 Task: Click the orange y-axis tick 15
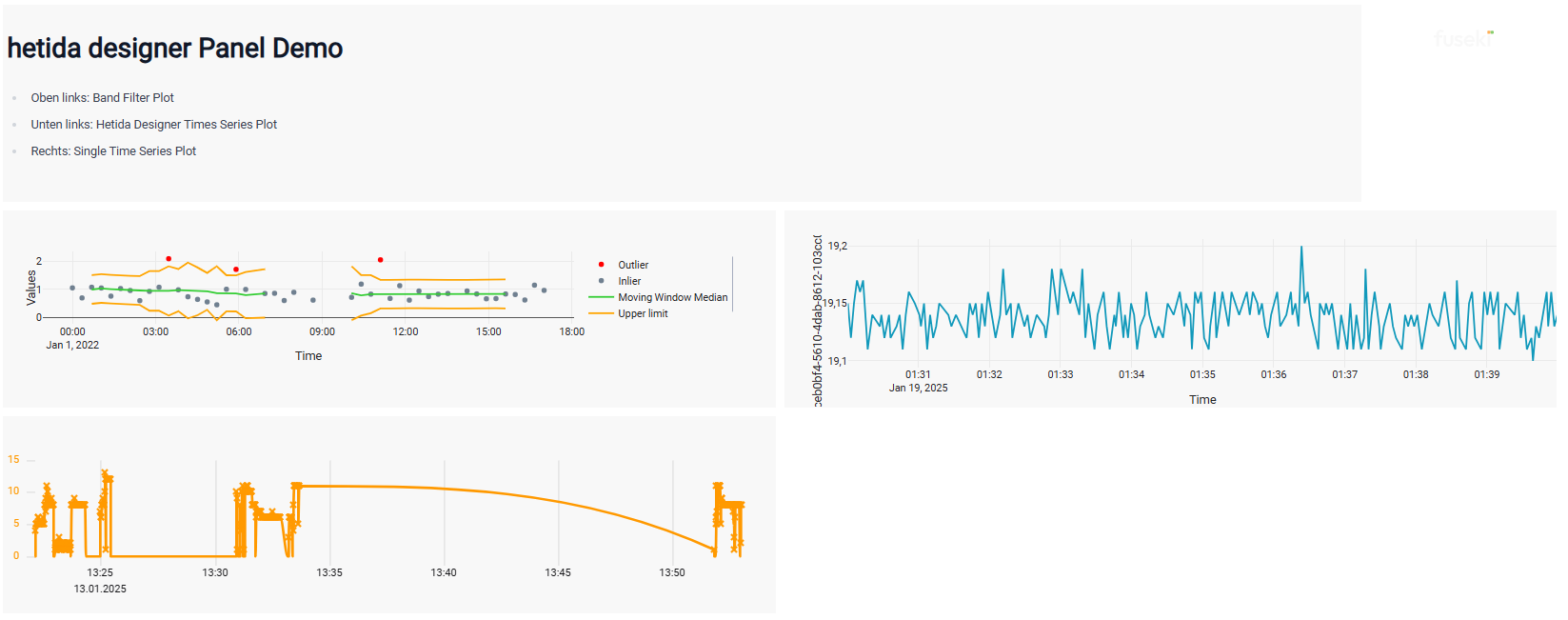coord(13,460)
